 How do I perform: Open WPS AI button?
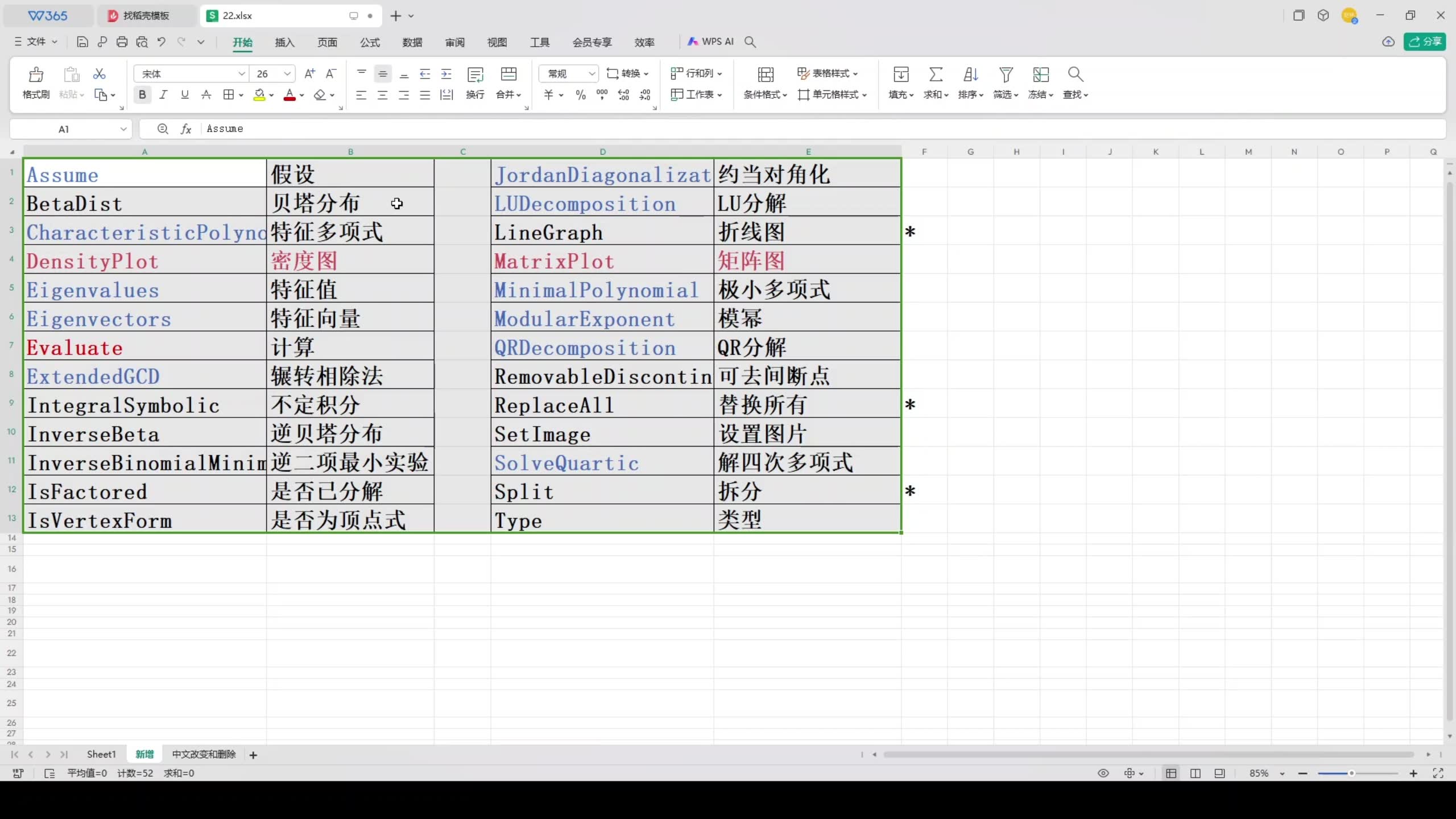(711, 42)
